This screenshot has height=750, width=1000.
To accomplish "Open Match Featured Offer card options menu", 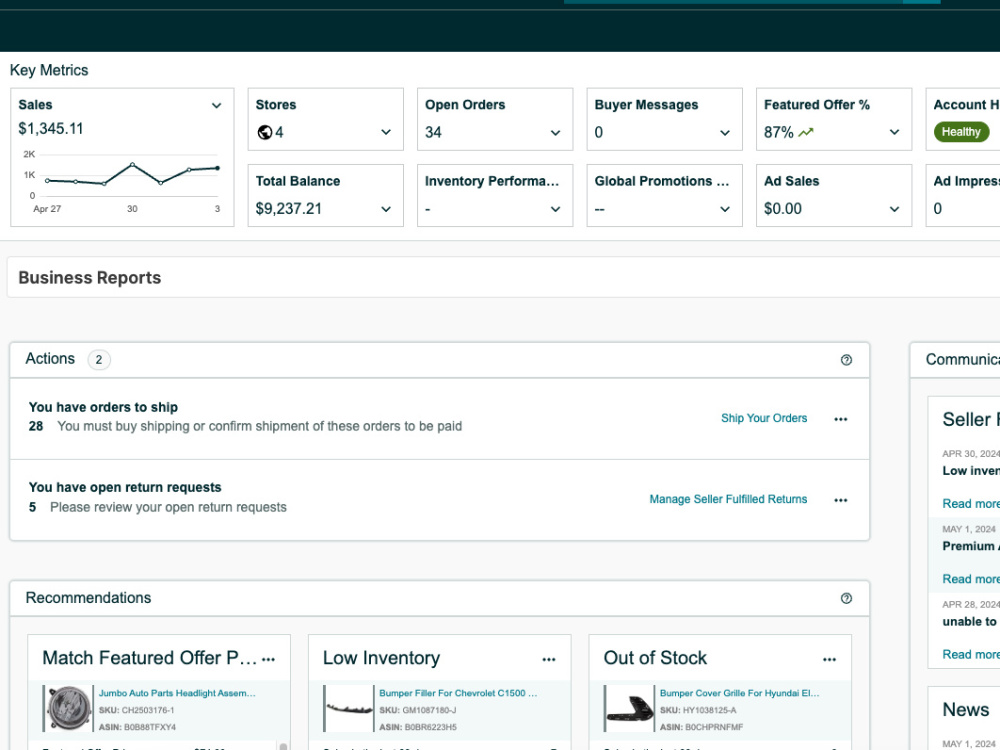I will [x=268, y=659].
